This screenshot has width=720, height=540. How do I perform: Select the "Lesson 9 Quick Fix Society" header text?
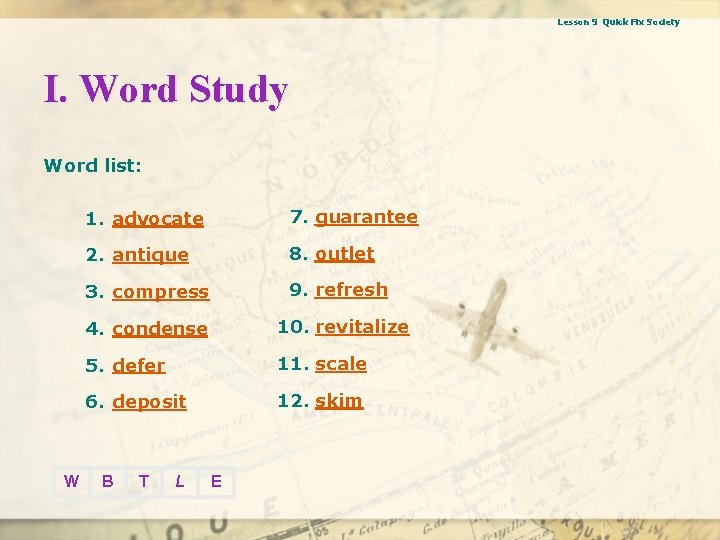pos(619,22)
